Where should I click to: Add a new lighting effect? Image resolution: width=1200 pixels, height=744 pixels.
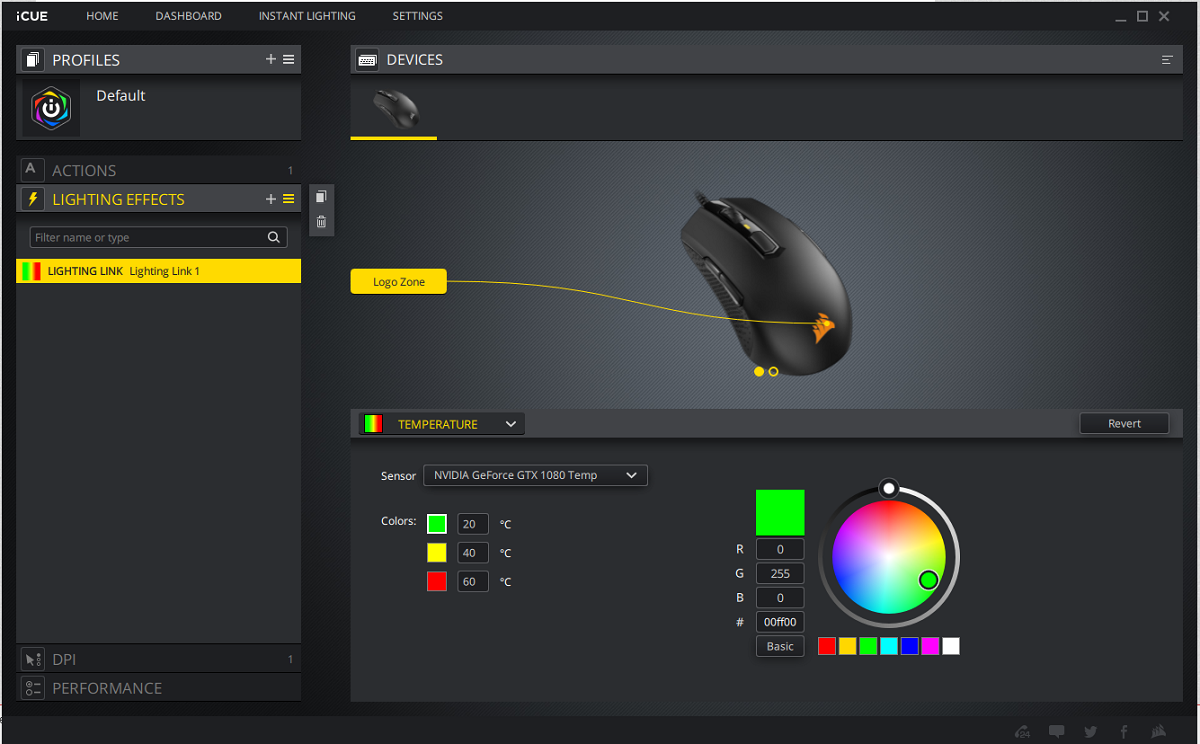tap(271, 199)
